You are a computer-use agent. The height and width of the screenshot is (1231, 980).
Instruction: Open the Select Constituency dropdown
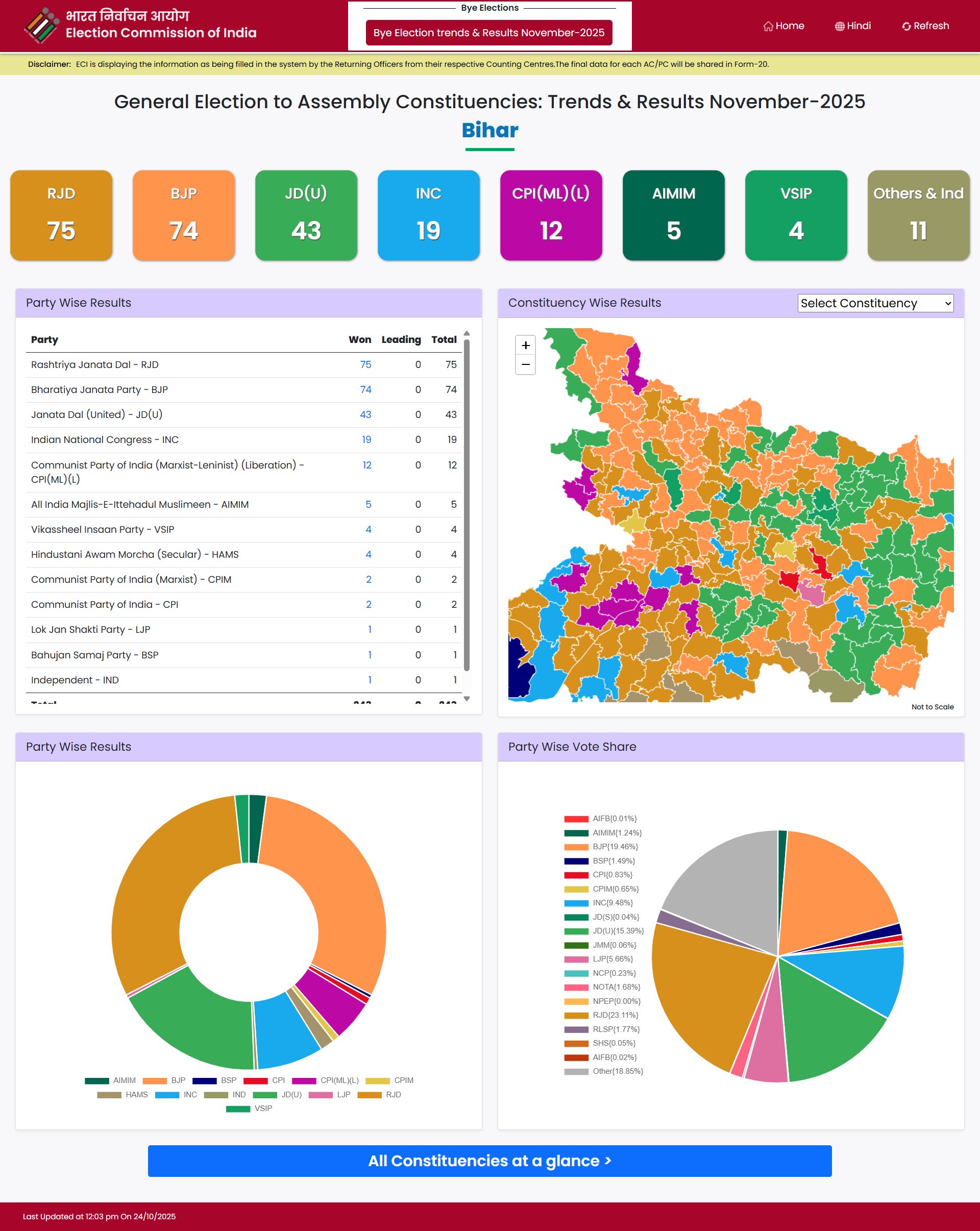coord(875,303)
